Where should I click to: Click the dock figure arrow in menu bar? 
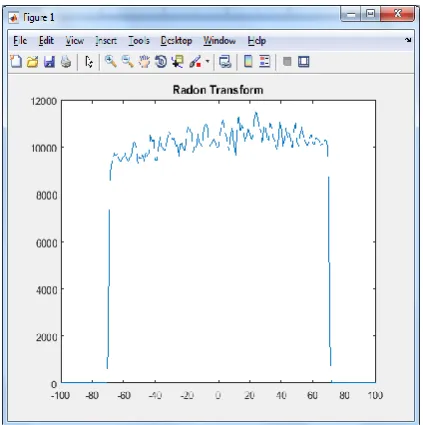point(408,40)
